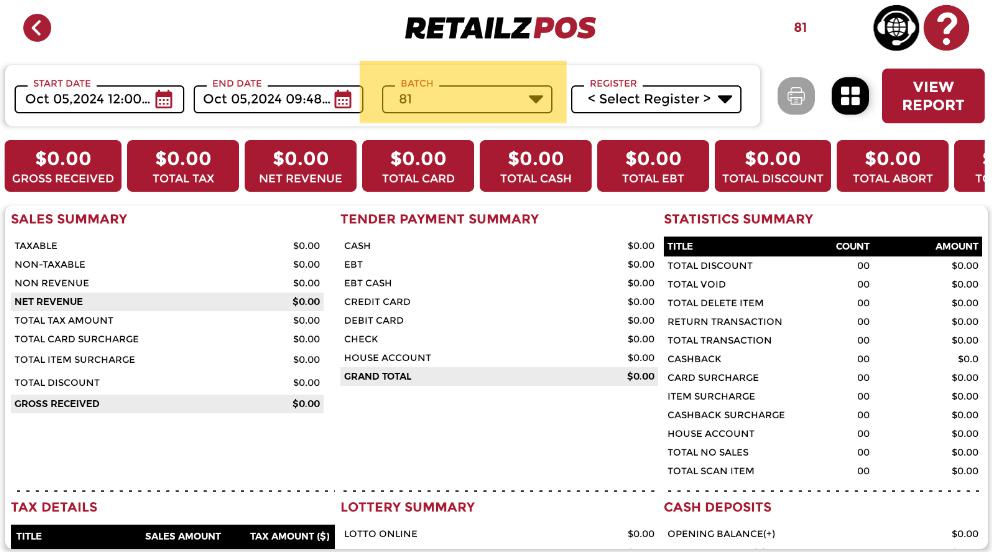Click the EBT Cash tender row
The image size is (992, 552).
tap(499, 283)
